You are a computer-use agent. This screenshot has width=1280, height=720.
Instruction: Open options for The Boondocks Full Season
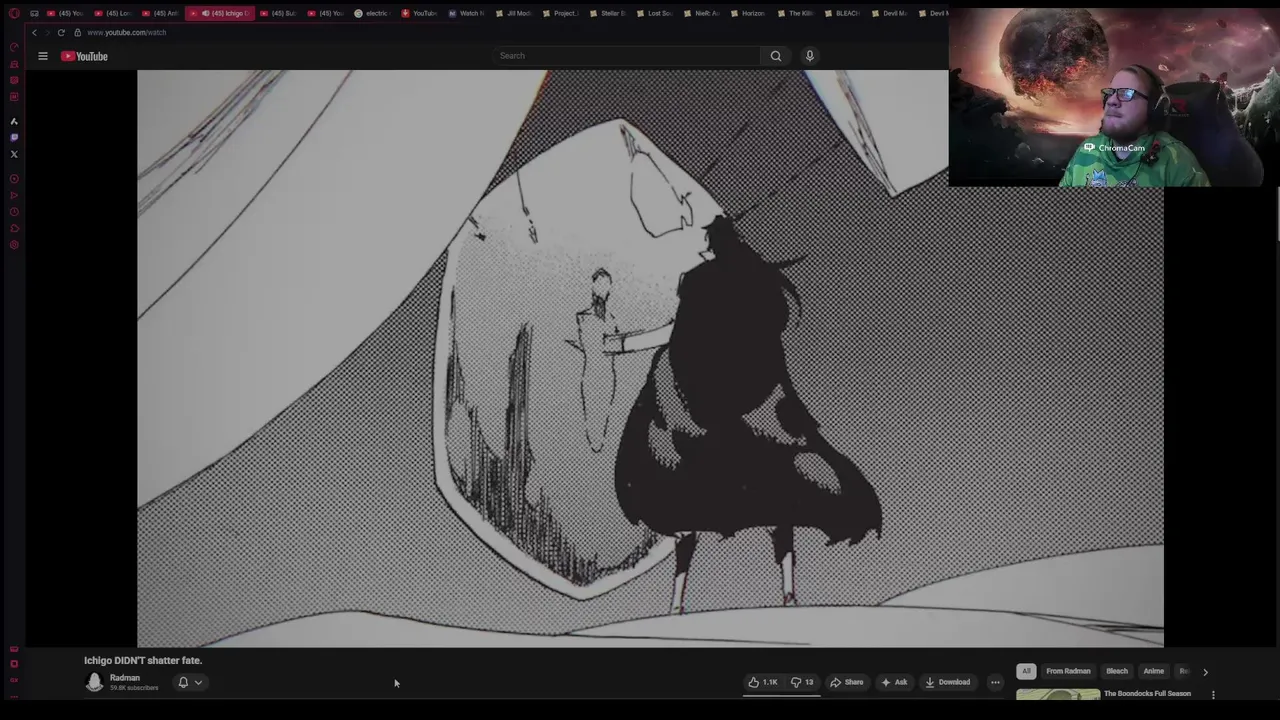(x=1213, y=695)
